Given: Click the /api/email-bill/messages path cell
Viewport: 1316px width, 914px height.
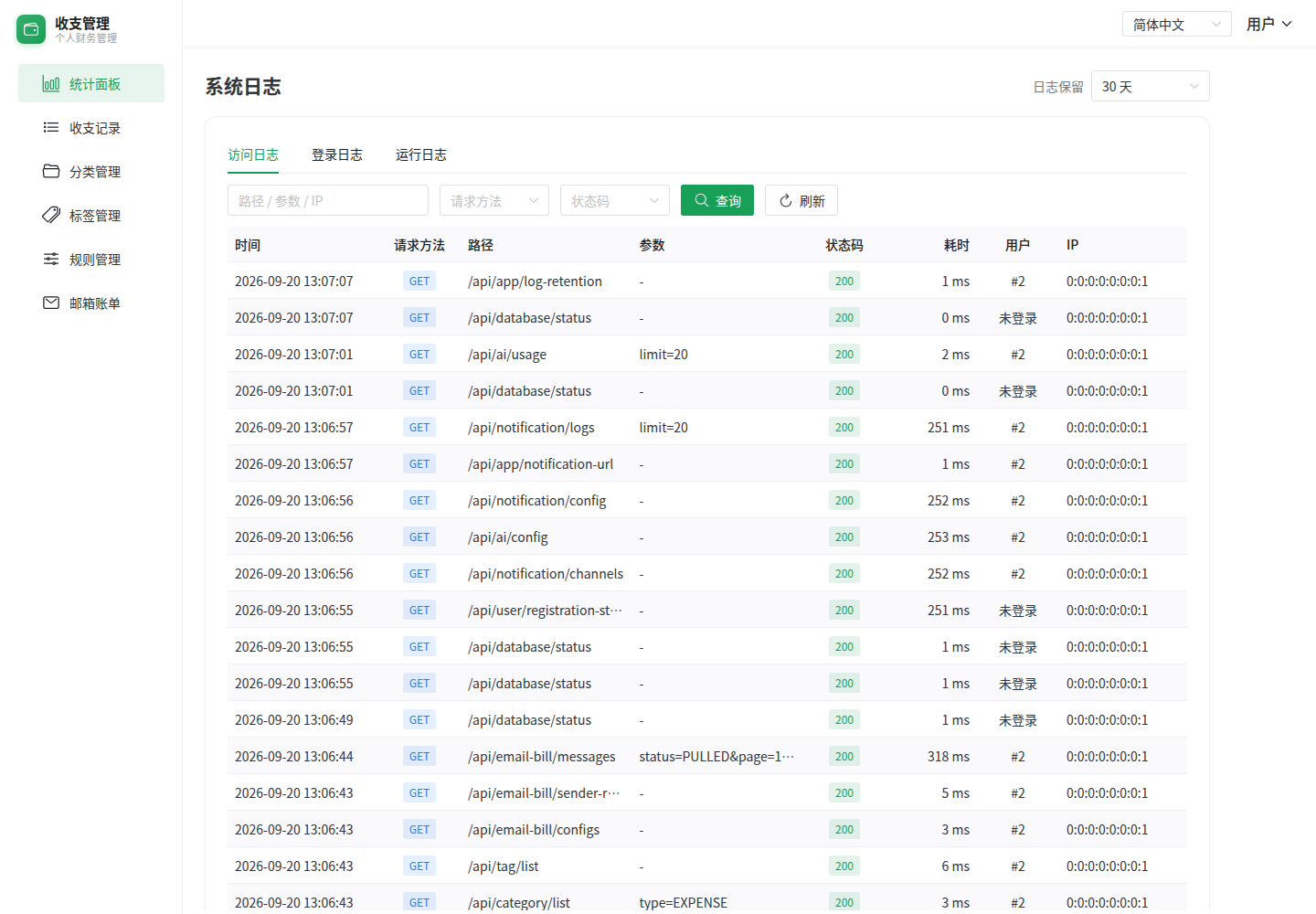Looking at the screenshot, I should (x=542, y=757).
